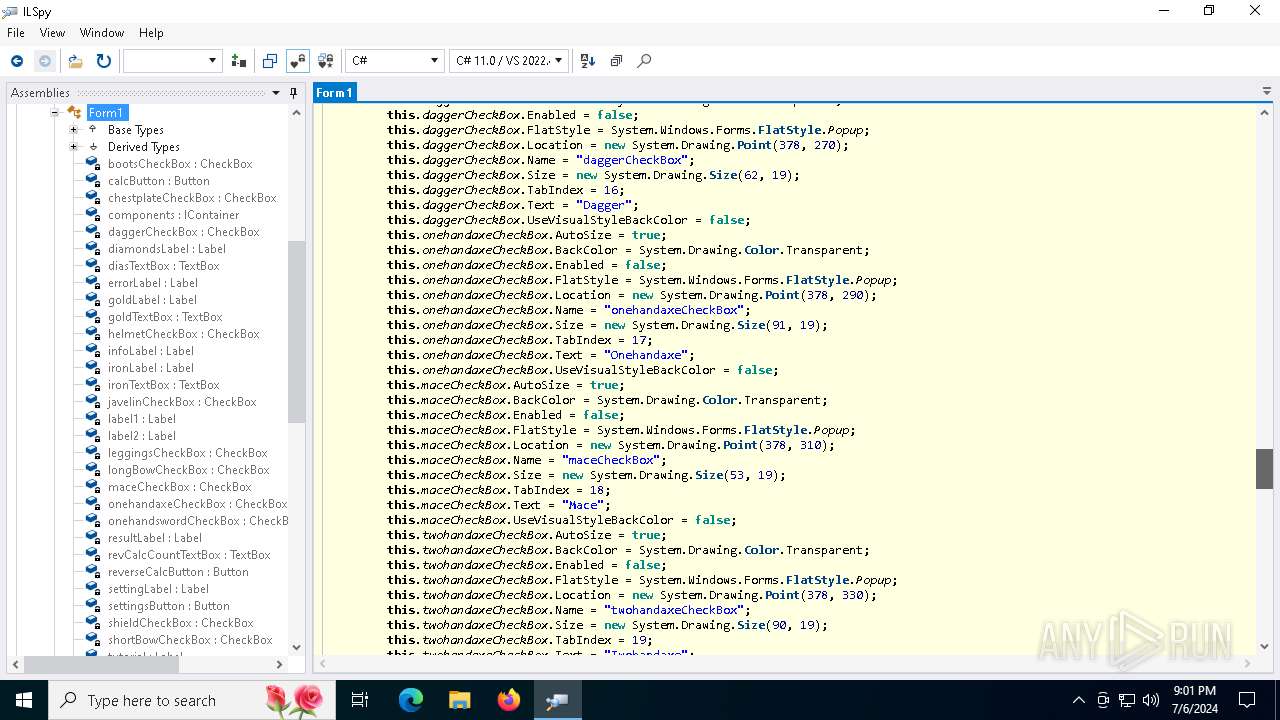The image size is (1280, 720).
Task: Click the Back navigation arrow
Action: click(x=17, y=61)
